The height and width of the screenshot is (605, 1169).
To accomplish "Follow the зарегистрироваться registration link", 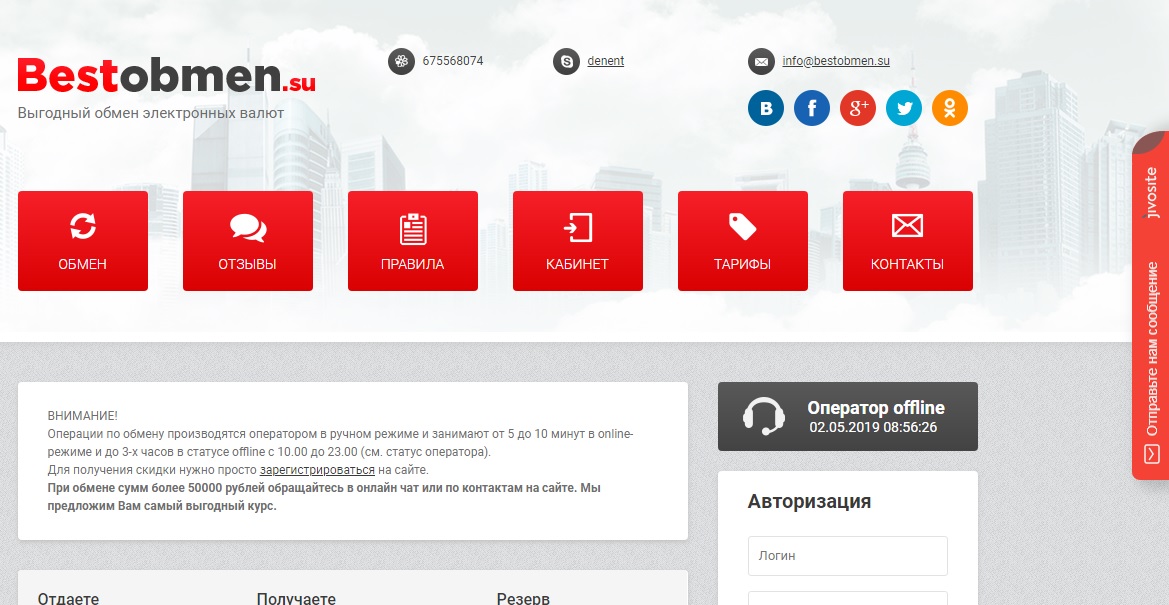I will pos(317,470).
